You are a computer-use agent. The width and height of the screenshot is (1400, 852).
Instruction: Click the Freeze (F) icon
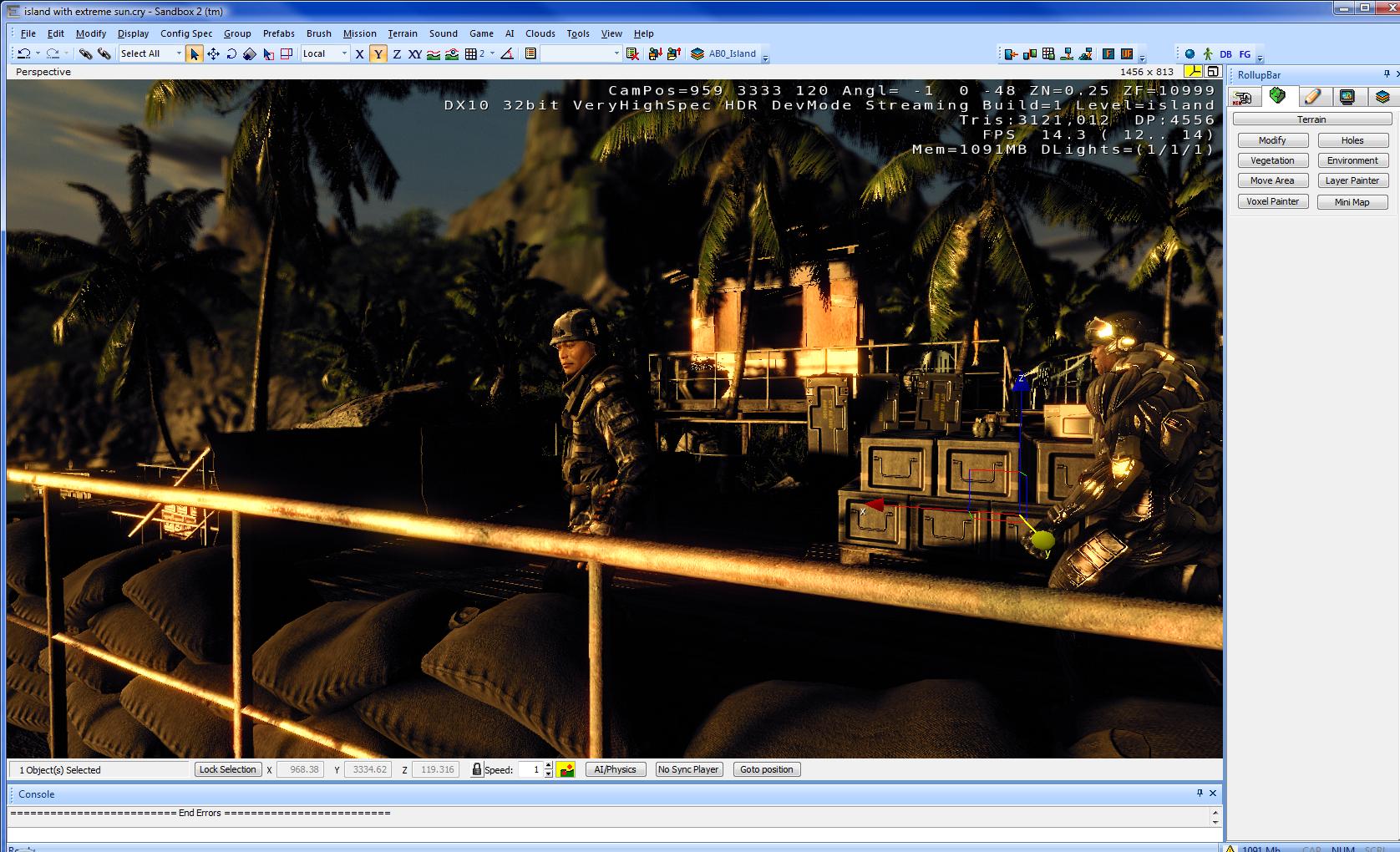(x=1108, y=53)
